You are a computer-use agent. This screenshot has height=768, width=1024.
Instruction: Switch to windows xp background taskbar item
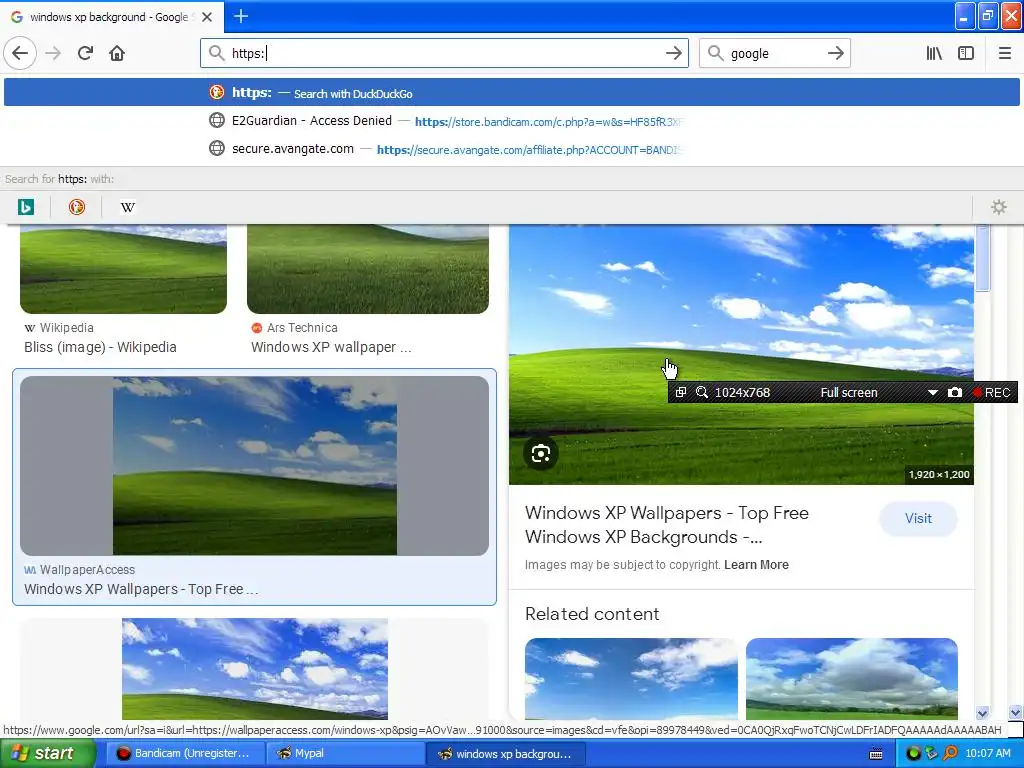[505, 754]
